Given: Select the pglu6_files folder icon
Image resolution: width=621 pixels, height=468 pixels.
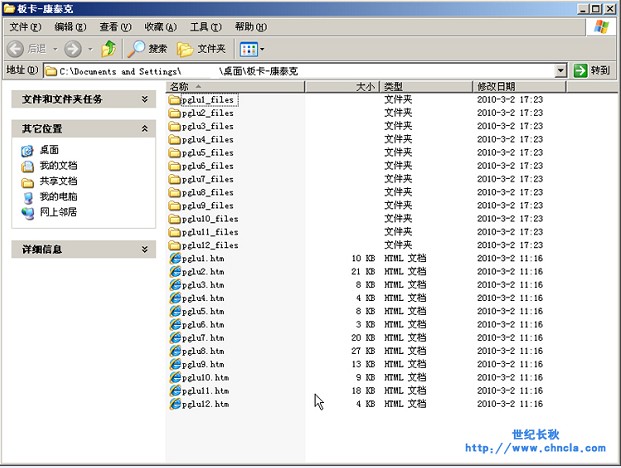Looking at the screenshot, I should click(174, 166).
